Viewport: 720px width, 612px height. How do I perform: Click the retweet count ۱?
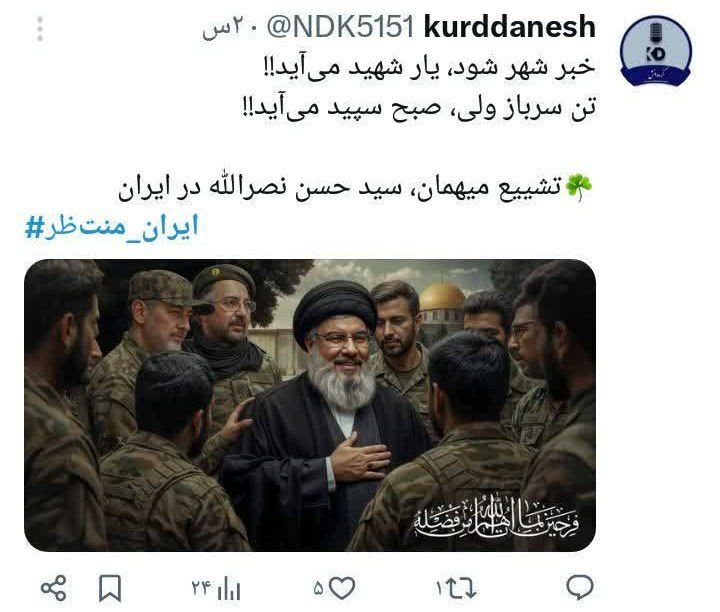[439, 589]
